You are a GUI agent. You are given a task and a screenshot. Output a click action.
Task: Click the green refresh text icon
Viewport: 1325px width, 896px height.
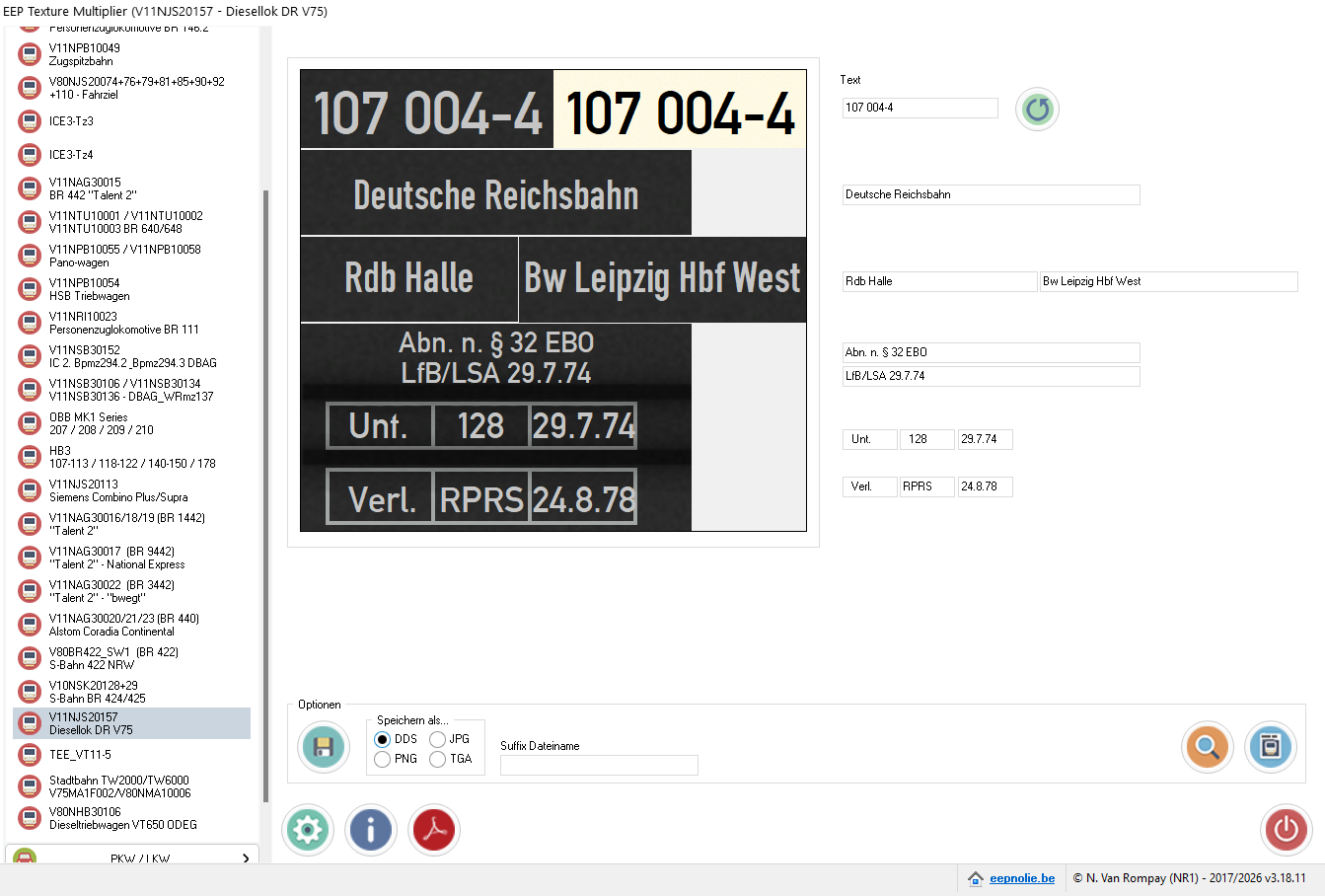pyautogui.click(x=1037, y=109)
